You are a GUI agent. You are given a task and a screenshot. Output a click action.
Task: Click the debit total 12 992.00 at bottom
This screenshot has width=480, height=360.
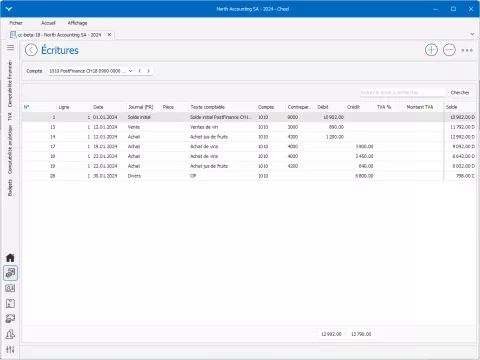pos(331,334)
